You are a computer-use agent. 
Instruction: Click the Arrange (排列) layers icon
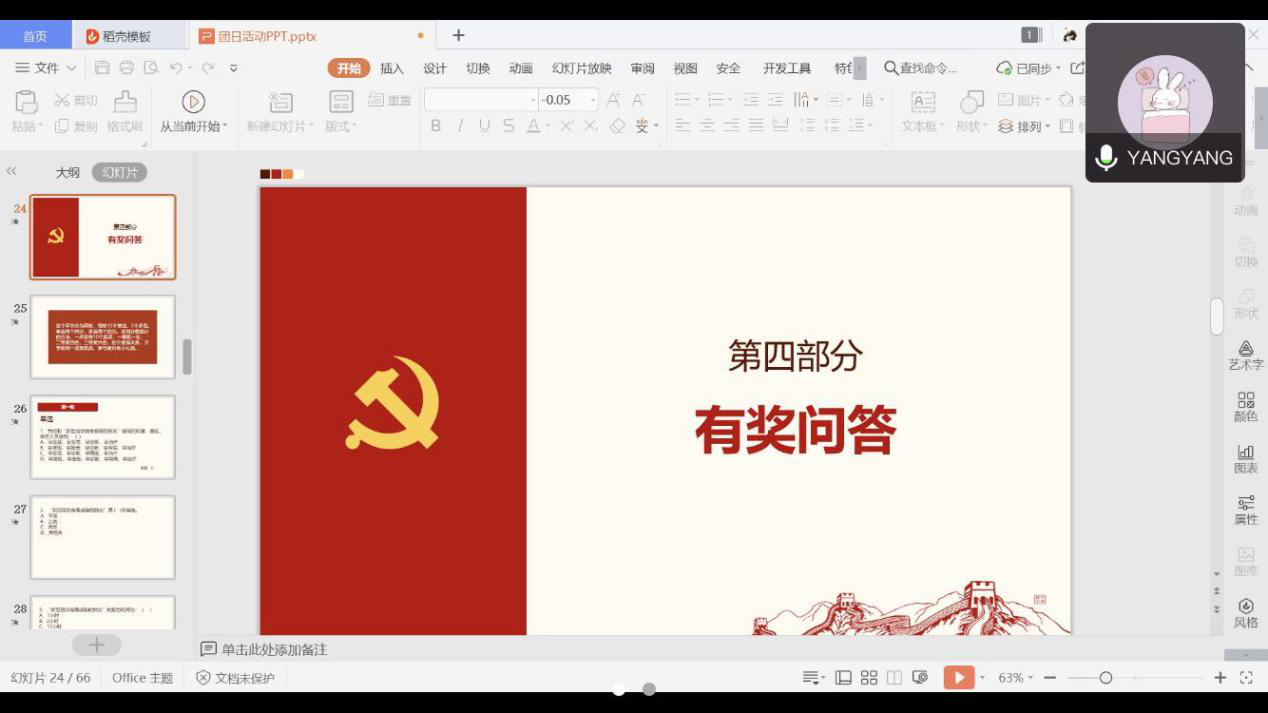[x=1006, y=126]
